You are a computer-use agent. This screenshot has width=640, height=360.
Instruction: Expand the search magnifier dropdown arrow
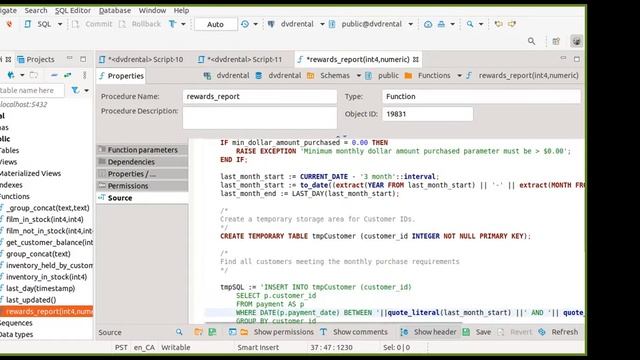coord(481,24)
